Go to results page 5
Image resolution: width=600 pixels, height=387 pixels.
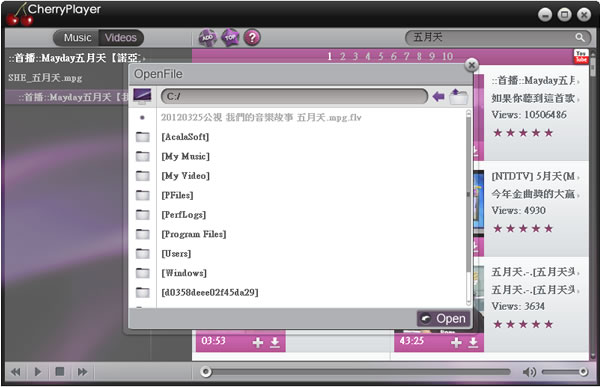[381, 56]
